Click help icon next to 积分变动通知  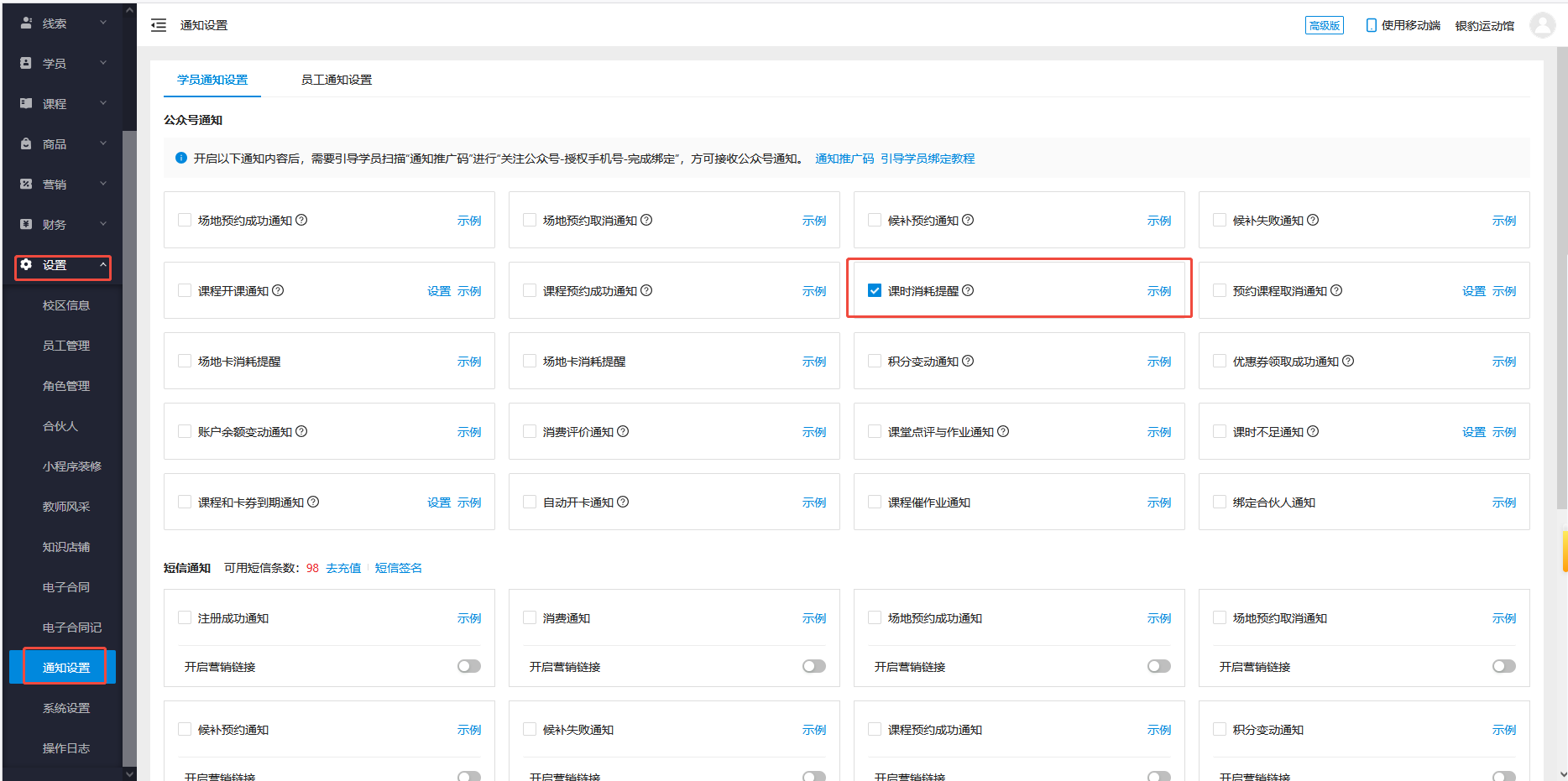coord(968,361)
